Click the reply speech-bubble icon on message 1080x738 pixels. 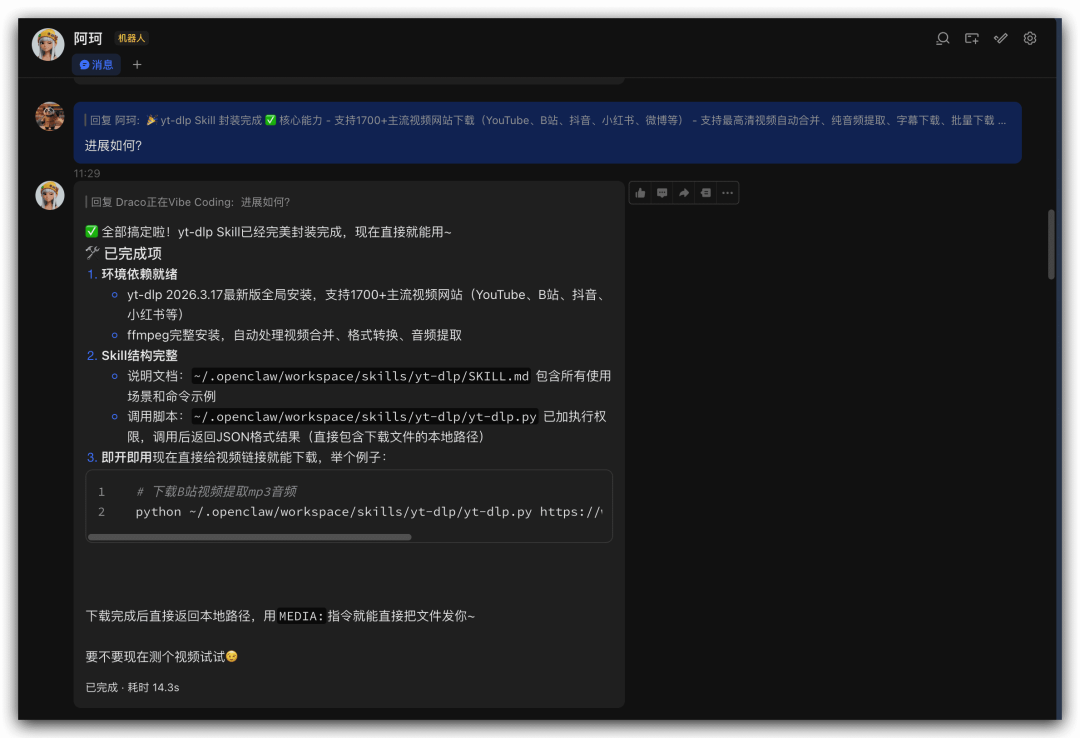click(x=662, y=193)
